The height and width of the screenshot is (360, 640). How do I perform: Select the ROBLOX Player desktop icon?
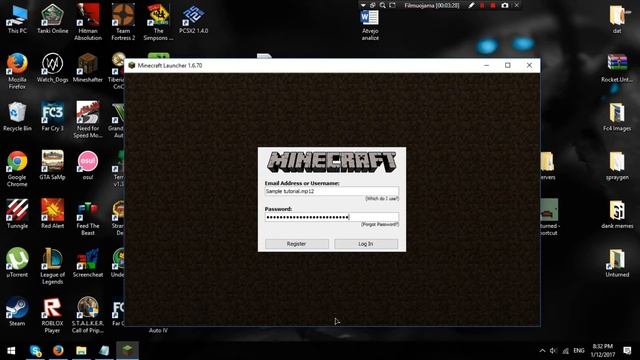tap(52, 315)
